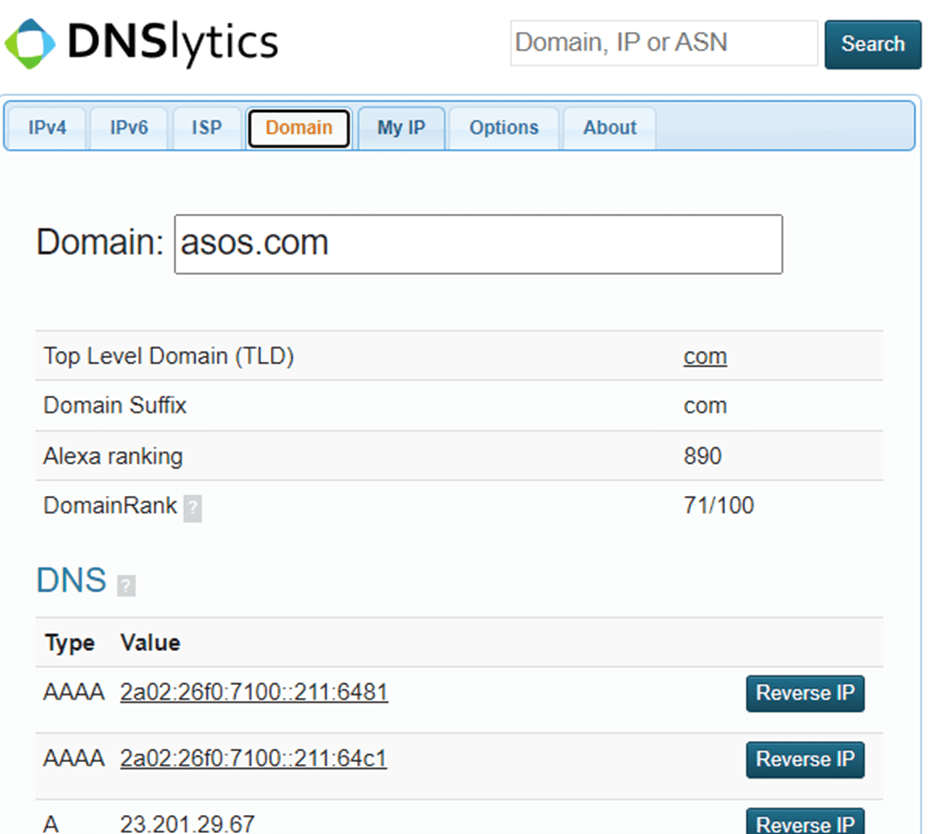Viewport: 945px width, 834px height.
Task: Click the Alexa ranking label
Action: click(113, 456)
